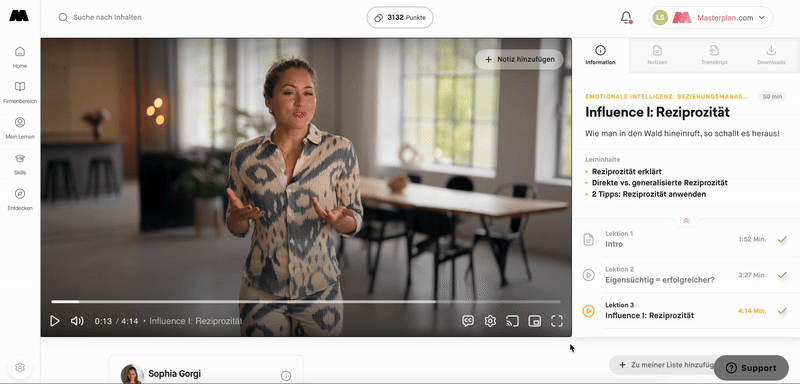Go to Mein Lernen in sidebar
Image resolution: width=800 pixels, height=384 pixels.
(20, 128)
